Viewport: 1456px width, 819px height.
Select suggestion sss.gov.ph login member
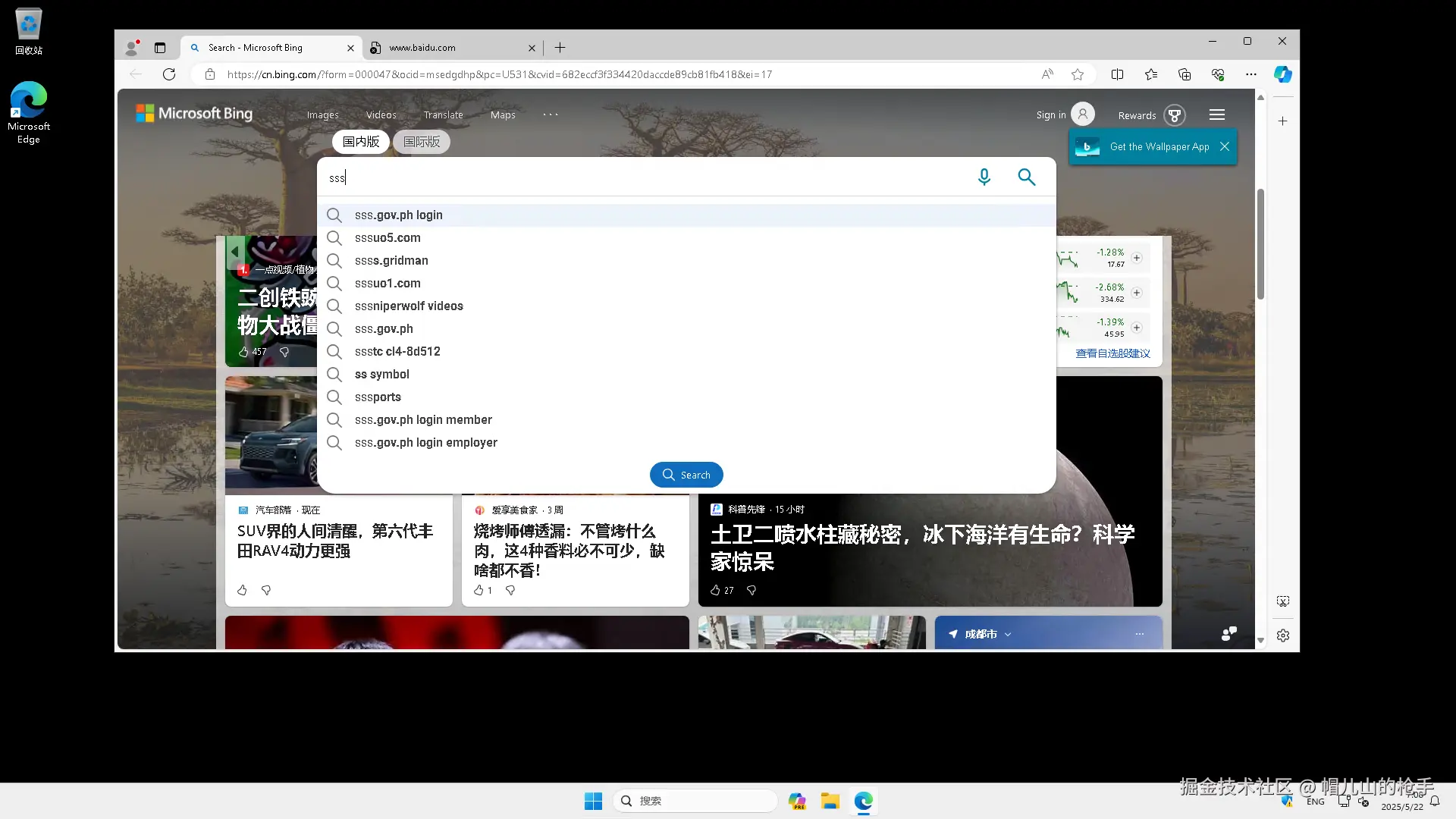423,419
